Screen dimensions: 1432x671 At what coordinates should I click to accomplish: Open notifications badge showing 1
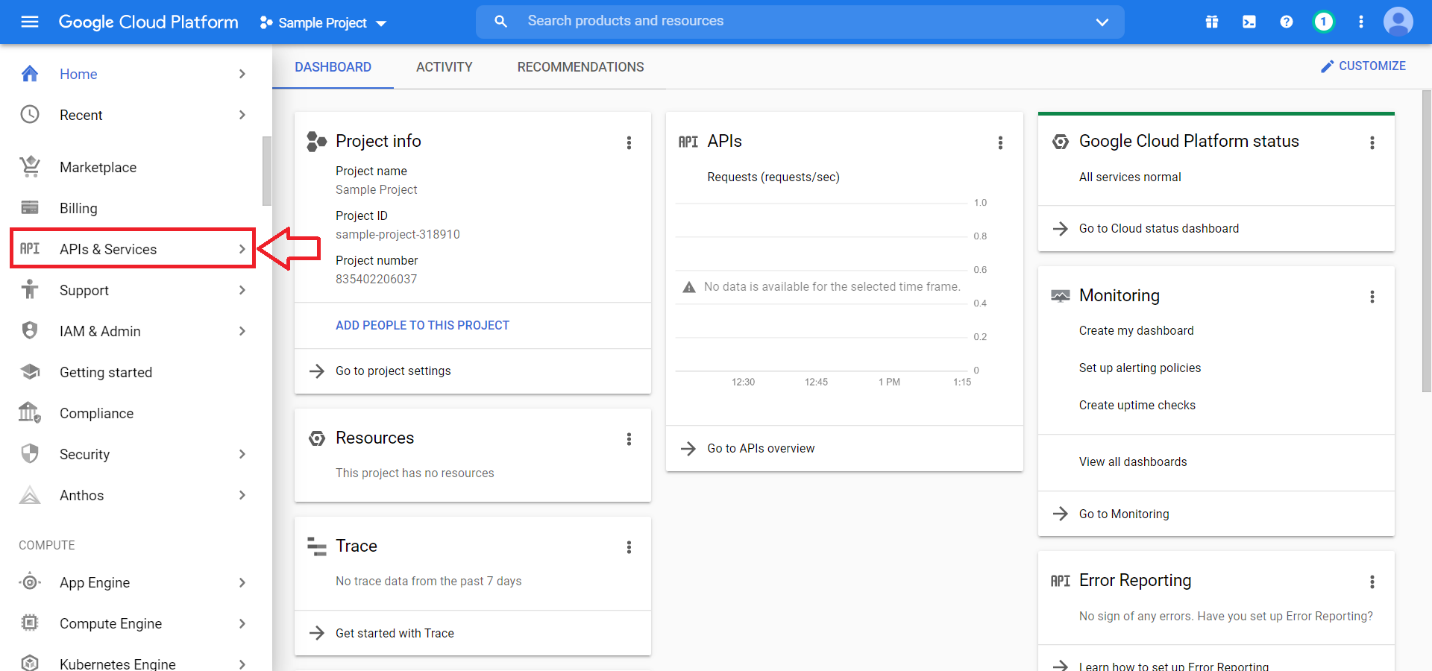point(1324,21)
